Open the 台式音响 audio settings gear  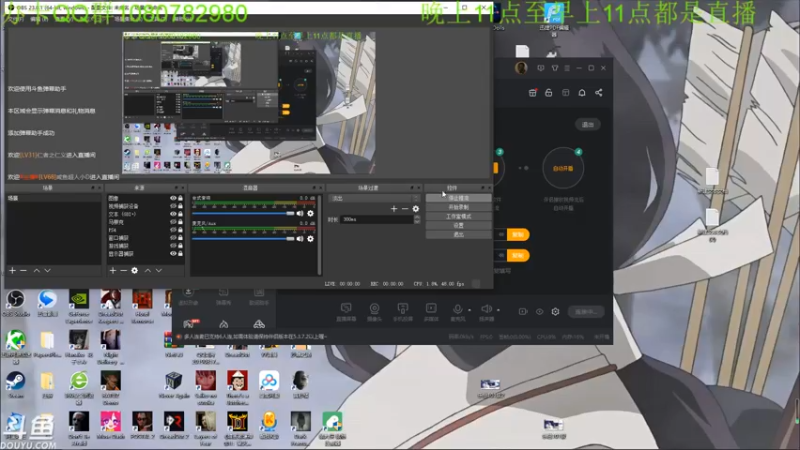point(310,213)
